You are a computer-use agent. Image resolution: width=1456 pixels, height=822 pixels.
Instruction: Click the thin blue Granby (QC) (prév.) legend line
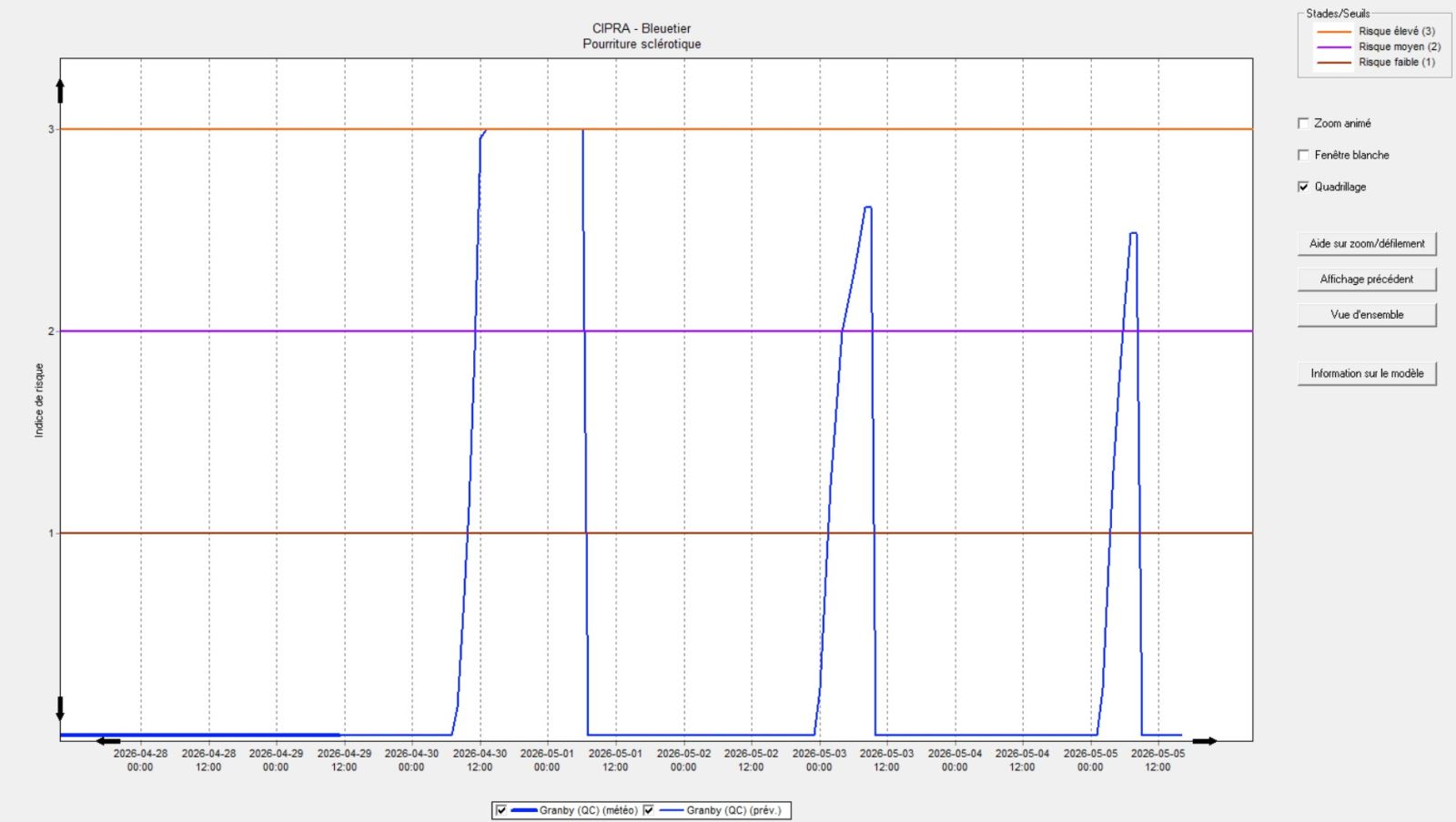[671, 810]
